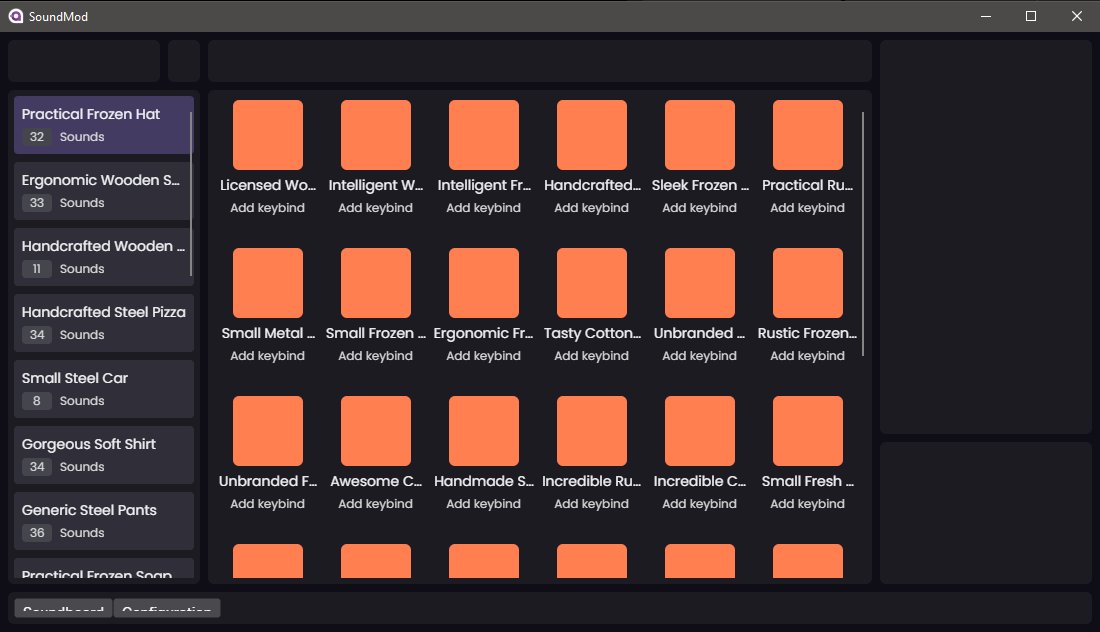Add keybind for Awesome C... sound
The image size is (1100, 632).
[375, 504]
